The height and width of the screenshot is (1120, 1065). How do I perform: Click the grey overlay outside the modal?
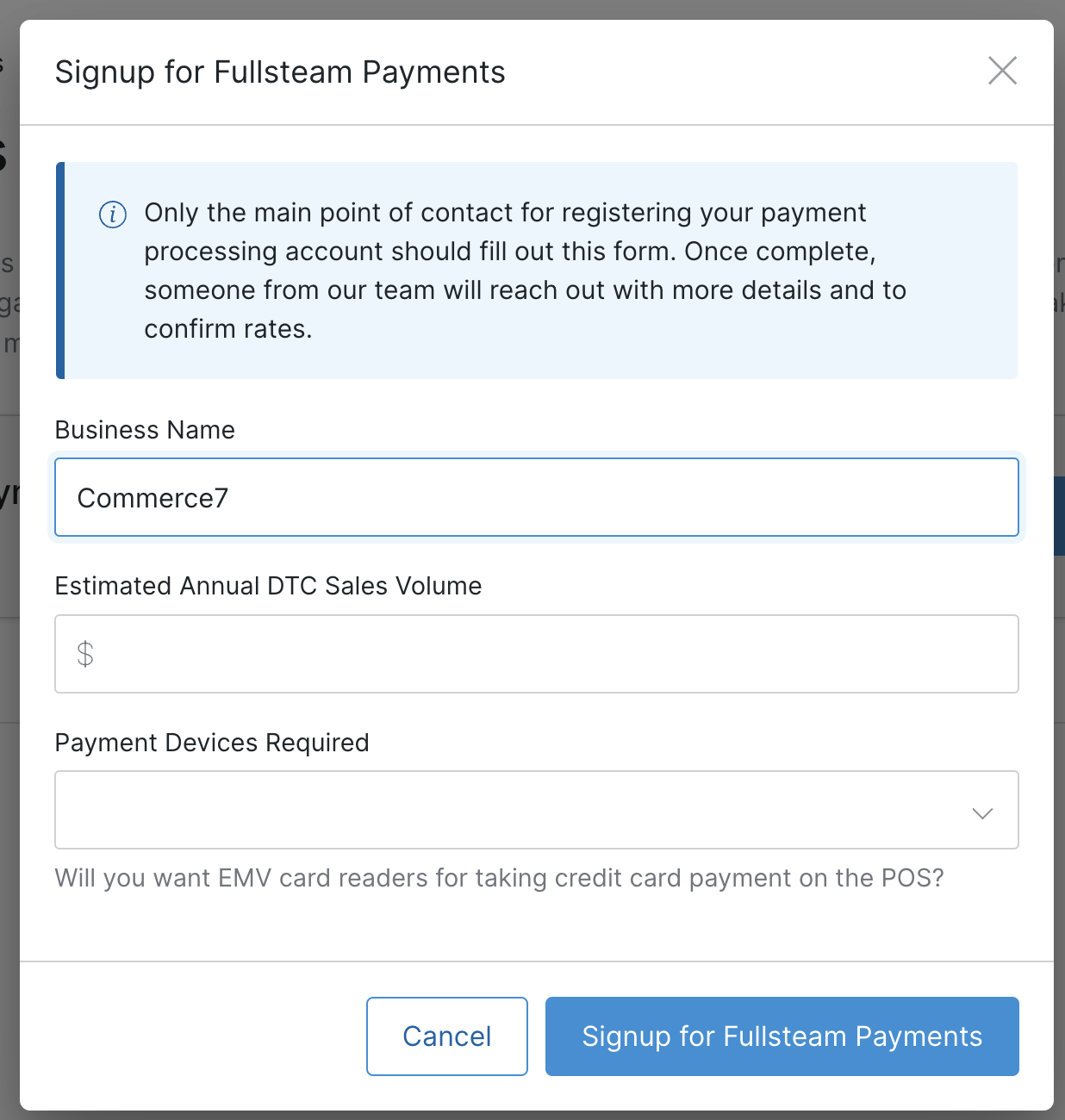tap(9, 560)
